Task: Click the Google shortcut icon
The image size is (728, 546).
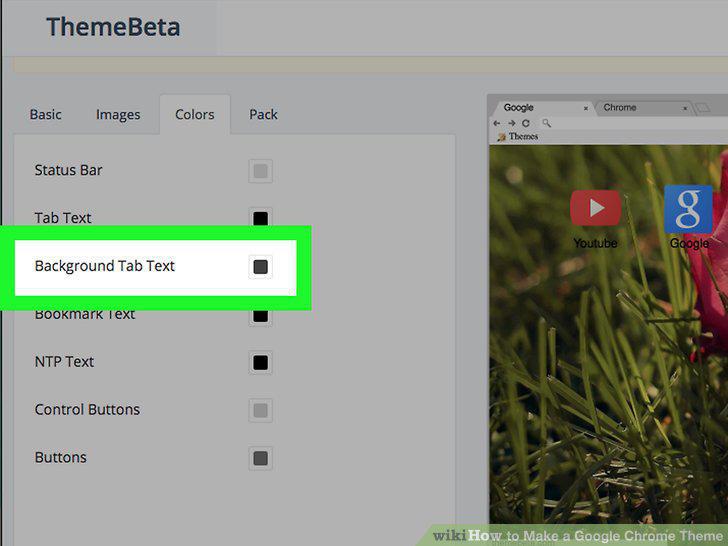Action: coord(689,209)
